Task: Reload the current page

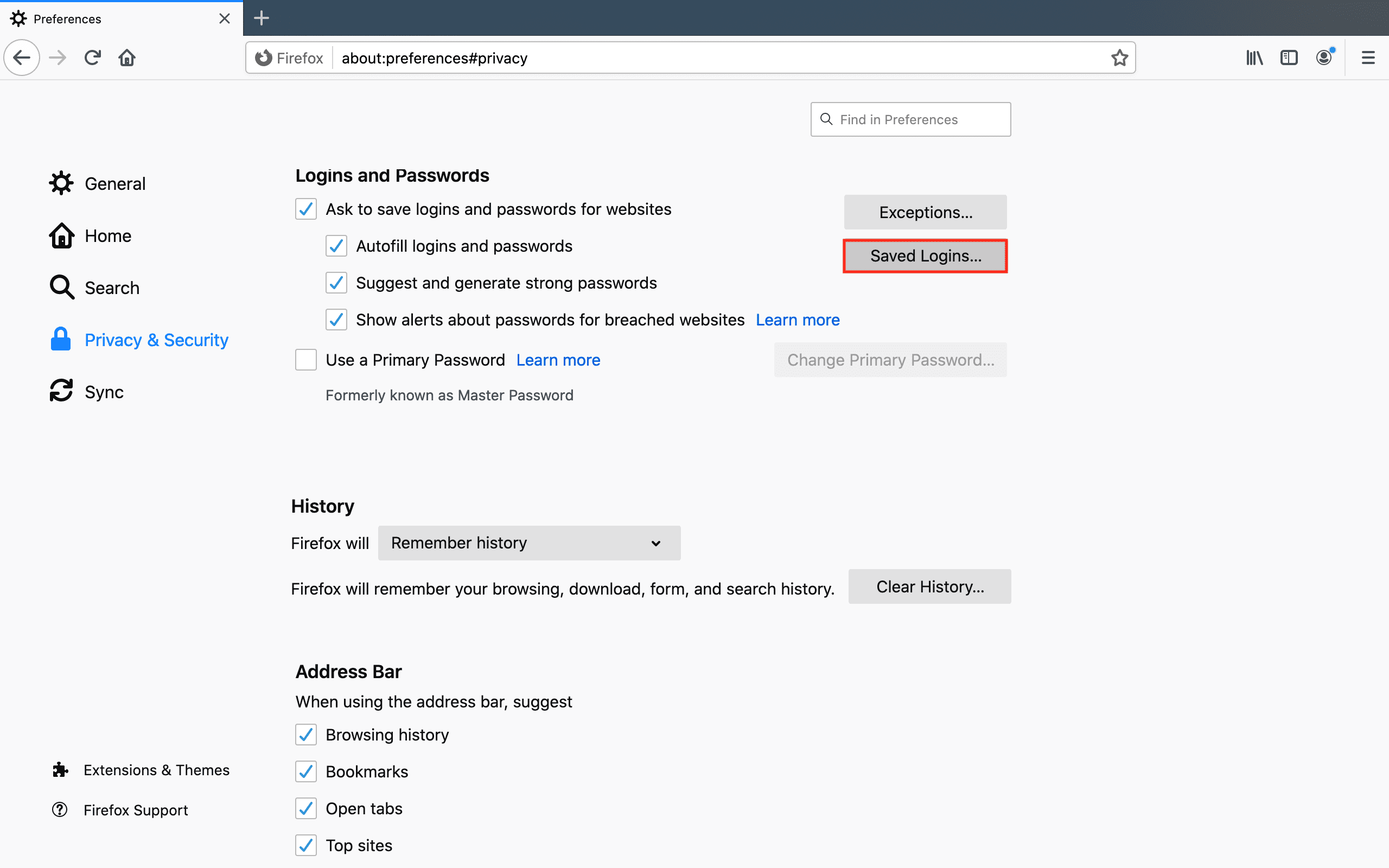Action: coord(92,58)
